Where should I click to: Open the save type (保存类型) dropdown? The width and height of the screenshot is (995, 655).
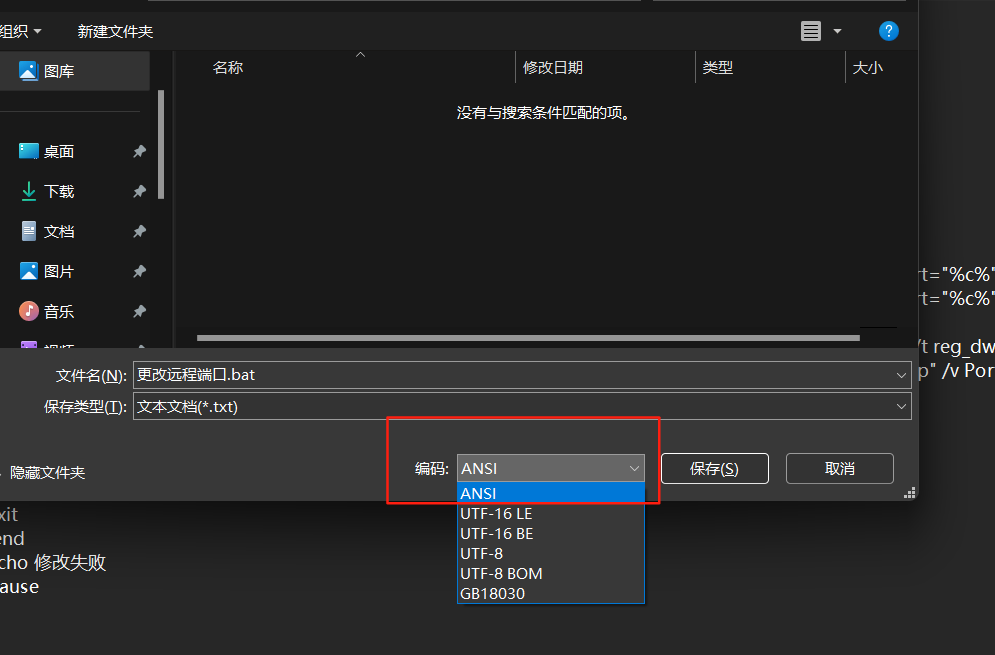point(902,407)
